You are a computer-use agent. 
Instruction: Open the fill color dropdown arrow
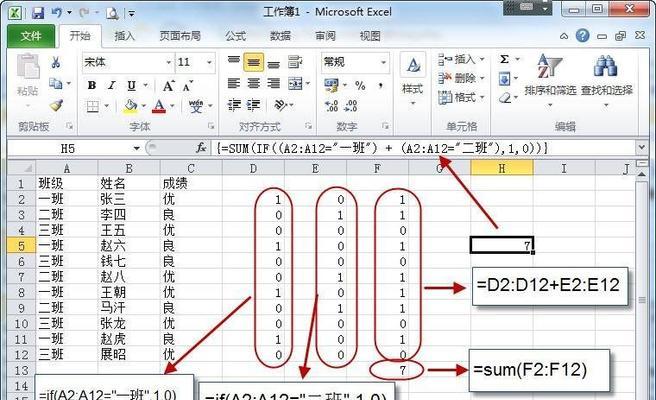pyautogui.click(x=144, y=106)
